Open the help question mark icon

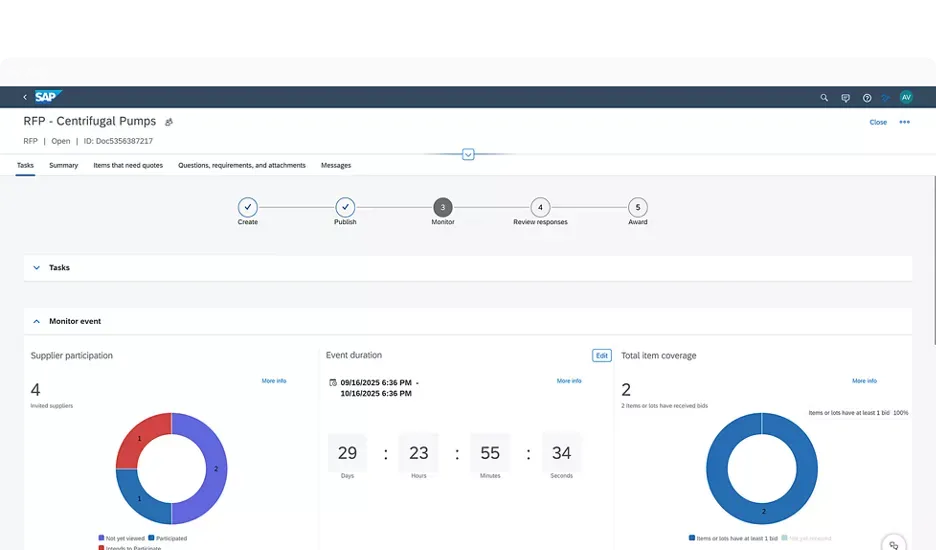click(867, 97)
